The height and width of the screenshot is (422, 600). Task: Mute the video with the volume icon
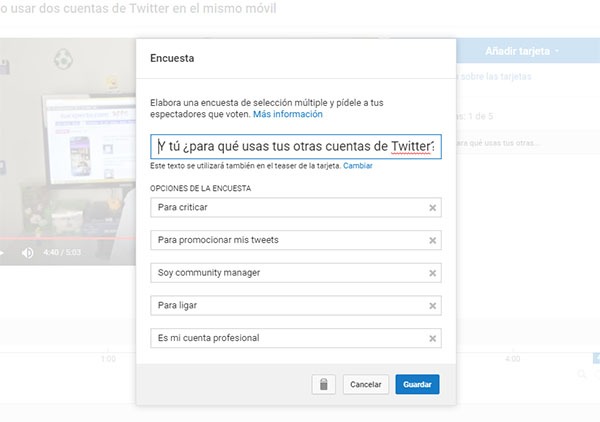(27, 253)
